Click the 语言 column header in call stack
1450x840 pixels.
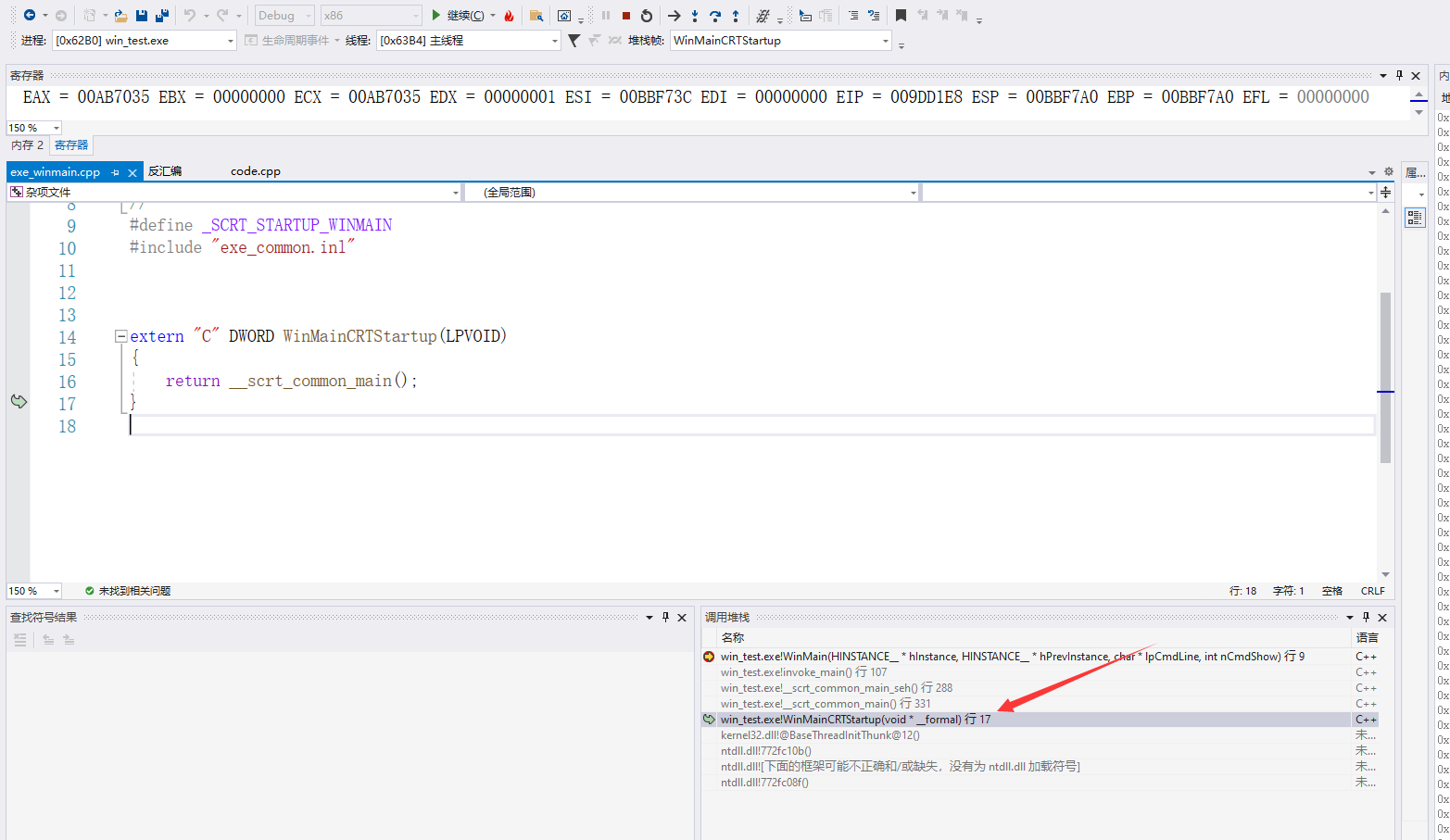coord(1368,637)
